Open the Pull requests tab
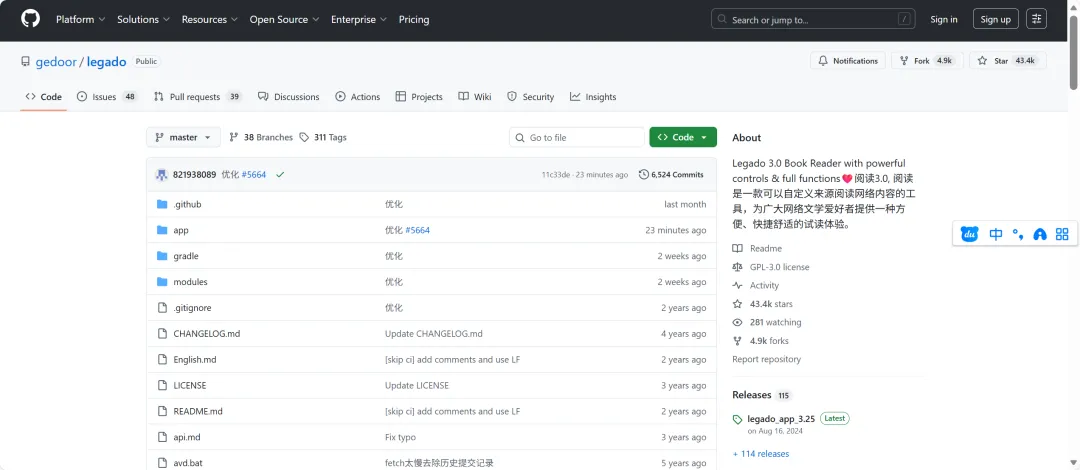The height and width of the screenshot is (470, 1080). 197,96
